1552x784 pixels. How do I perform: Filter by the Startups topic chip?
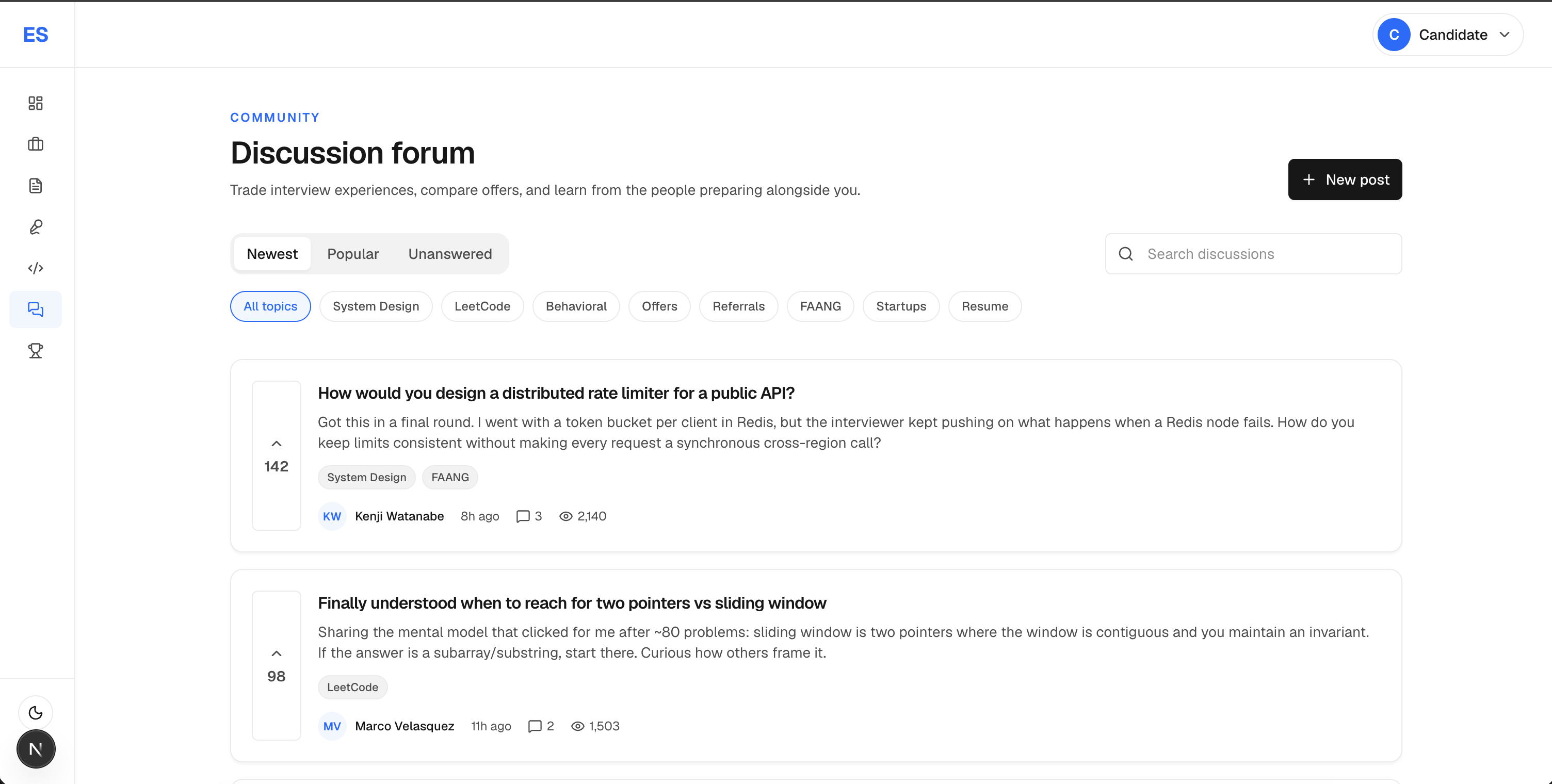click(901, 306)
